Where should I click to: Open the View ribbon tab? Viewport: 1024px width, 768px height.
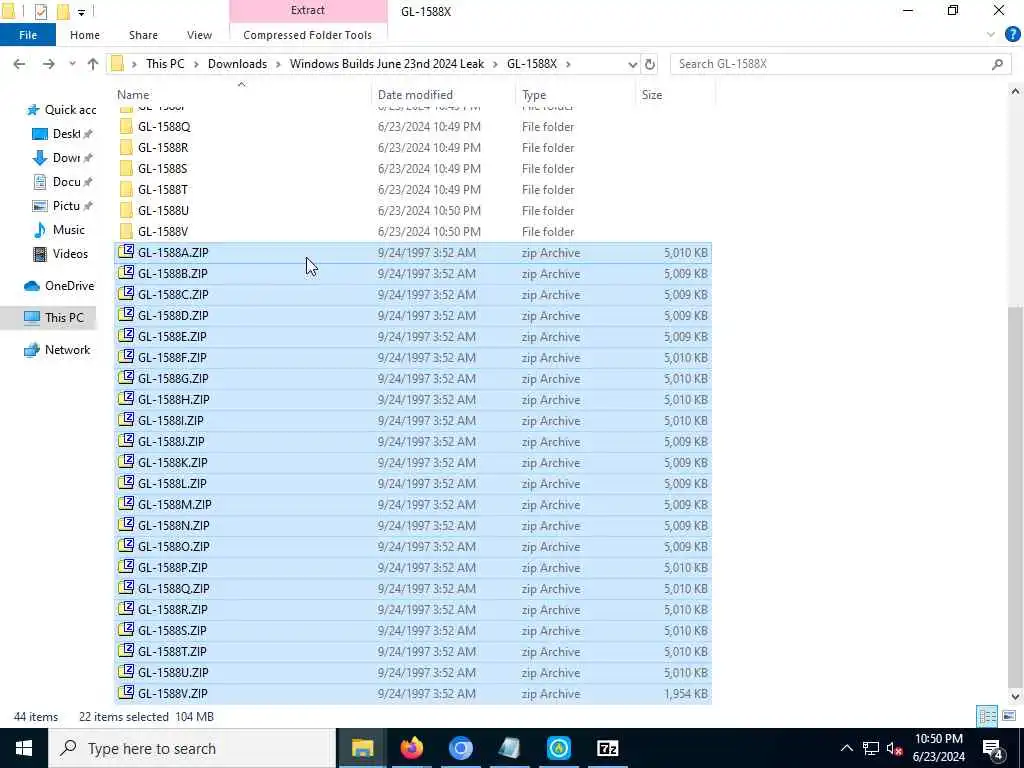coord(199,35)
